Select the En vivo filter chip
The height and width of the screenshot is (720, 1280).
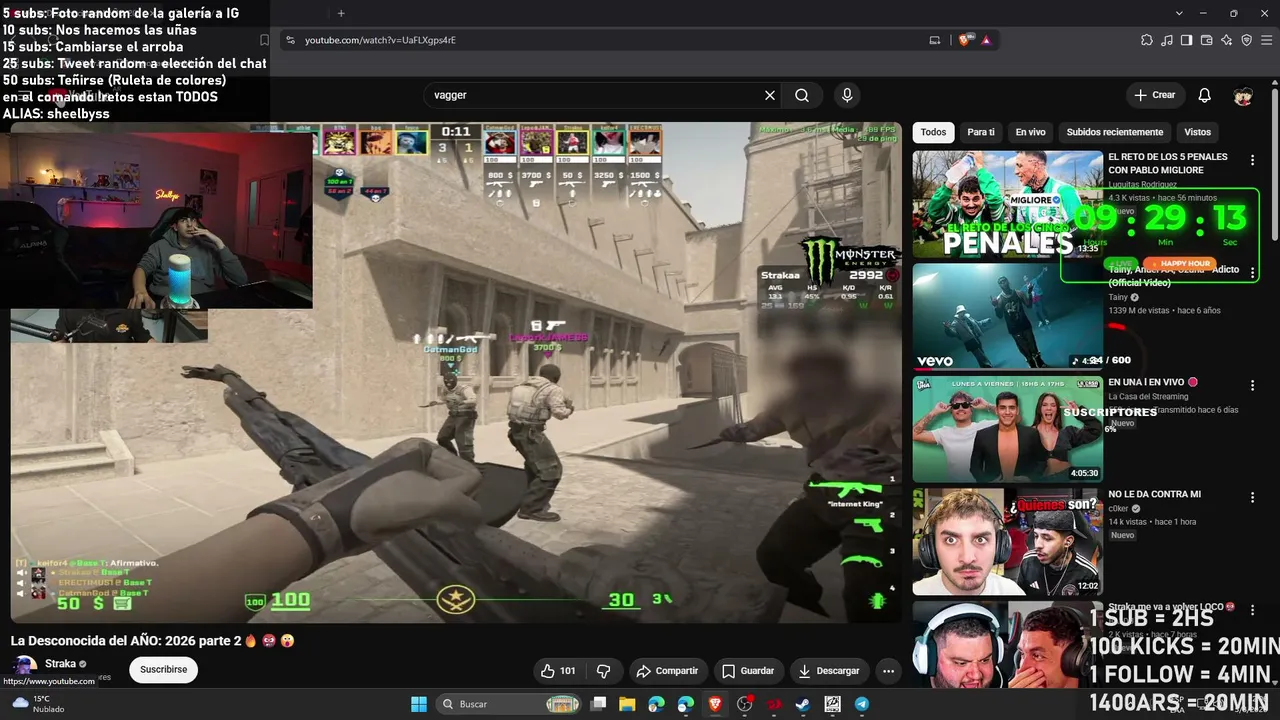click(1030, 132)
